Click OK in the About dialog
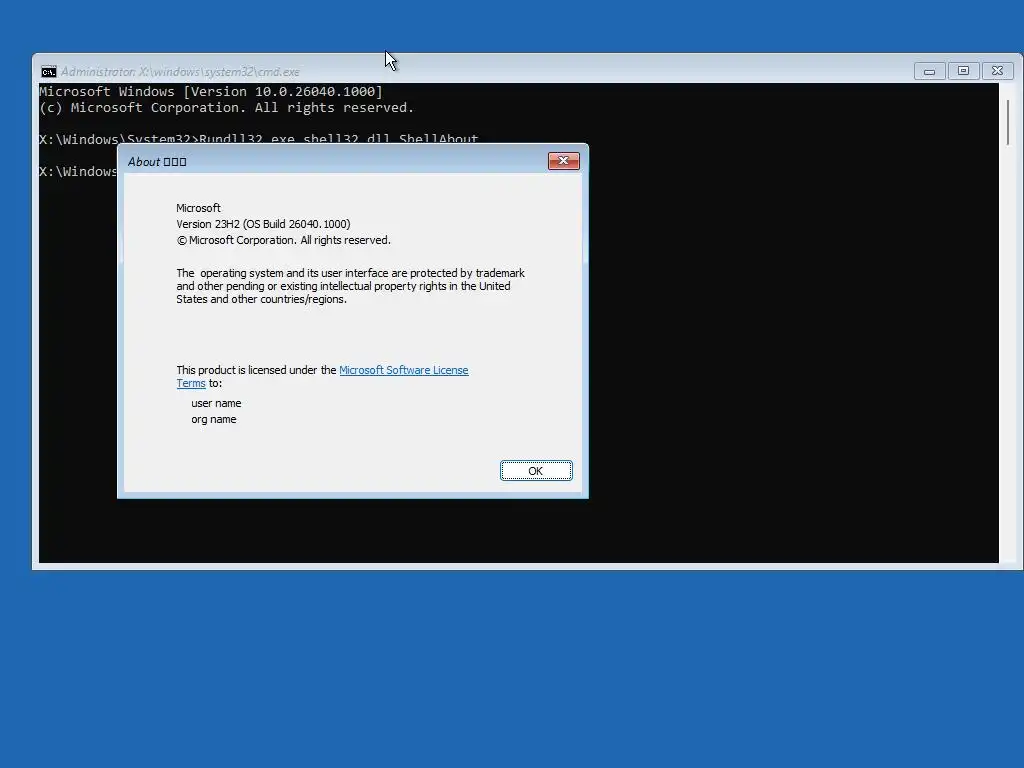The height and width of the screenshot is (768, 1024). (x=536, y=471)
